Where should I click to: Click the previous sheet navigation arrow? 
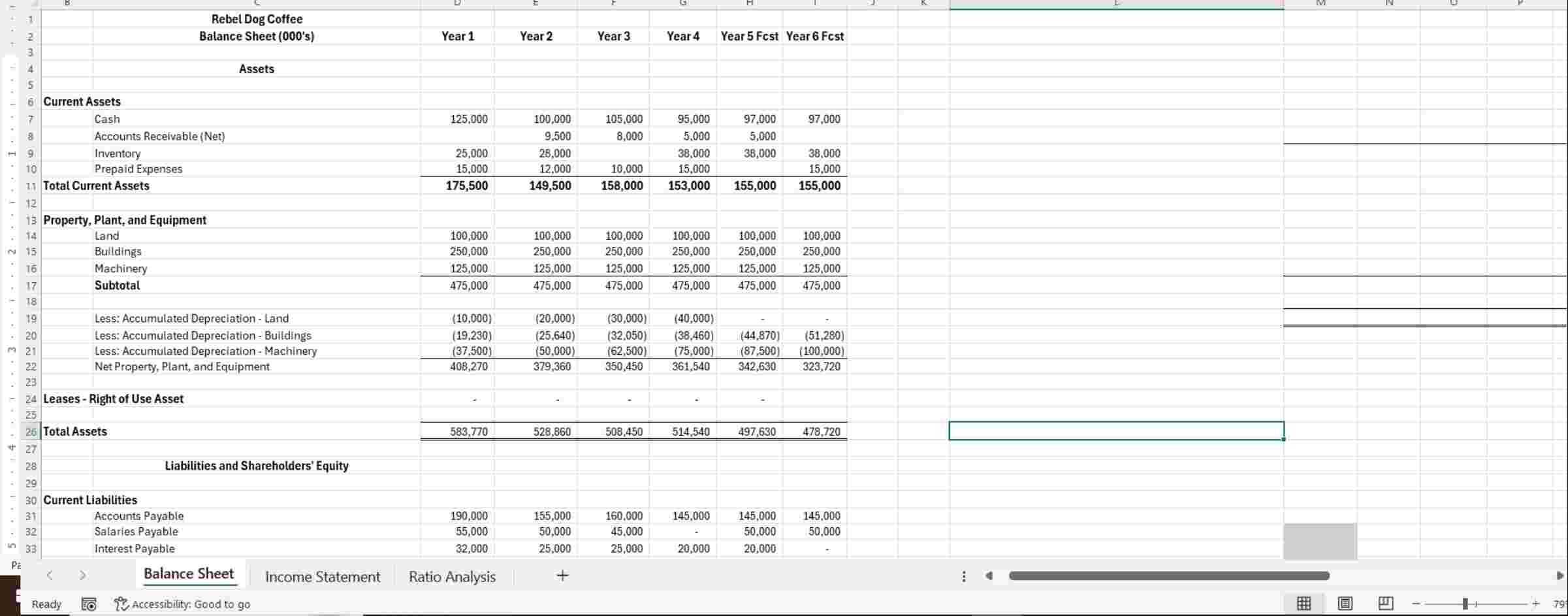pos(50,575)
